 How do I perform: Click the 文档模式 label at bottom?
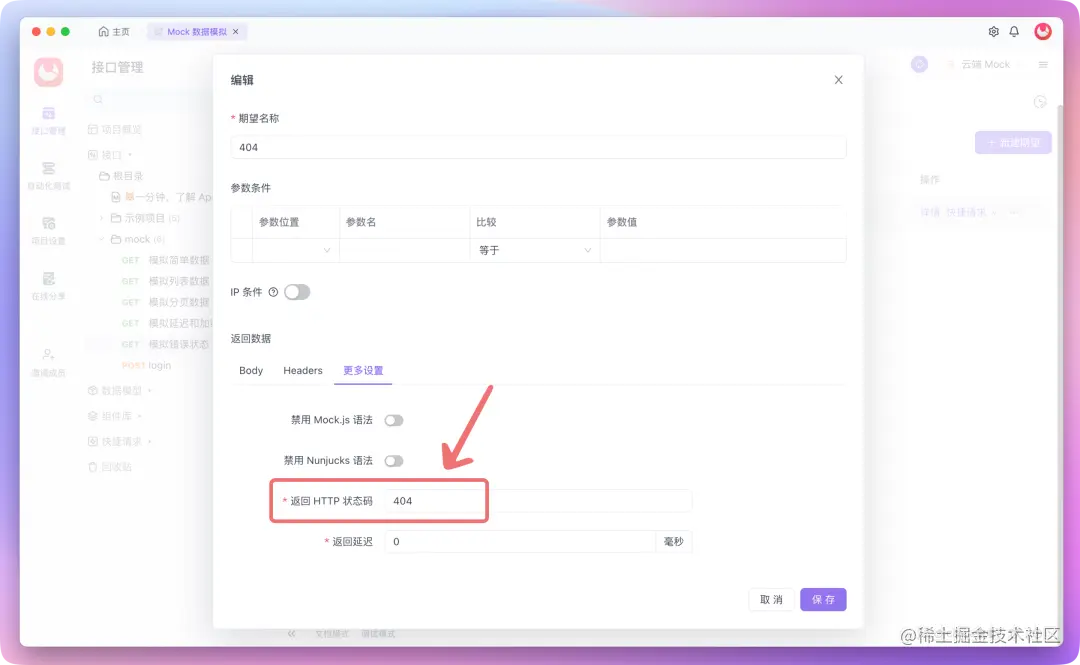tap(332, 633)
